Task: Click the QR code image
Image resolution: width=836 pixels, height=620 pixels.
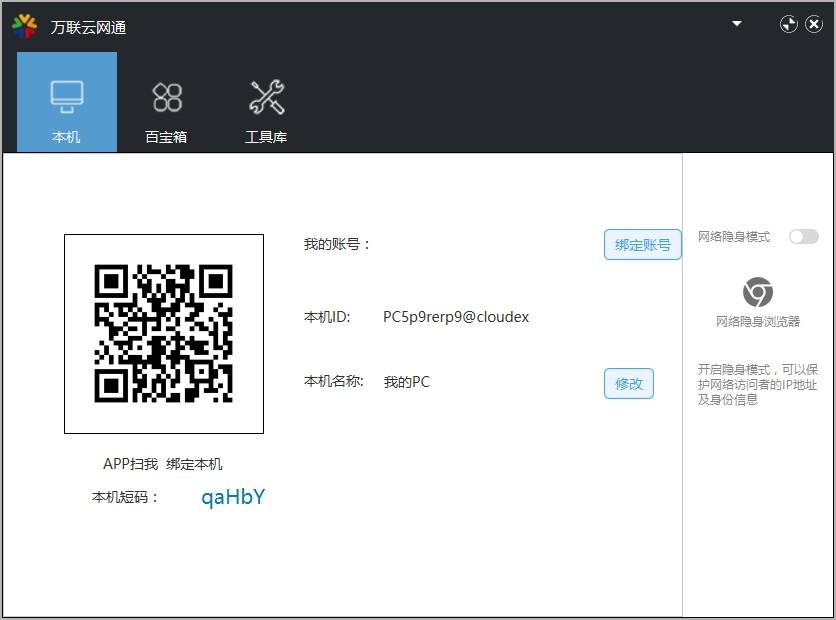Action: point(164,334)
